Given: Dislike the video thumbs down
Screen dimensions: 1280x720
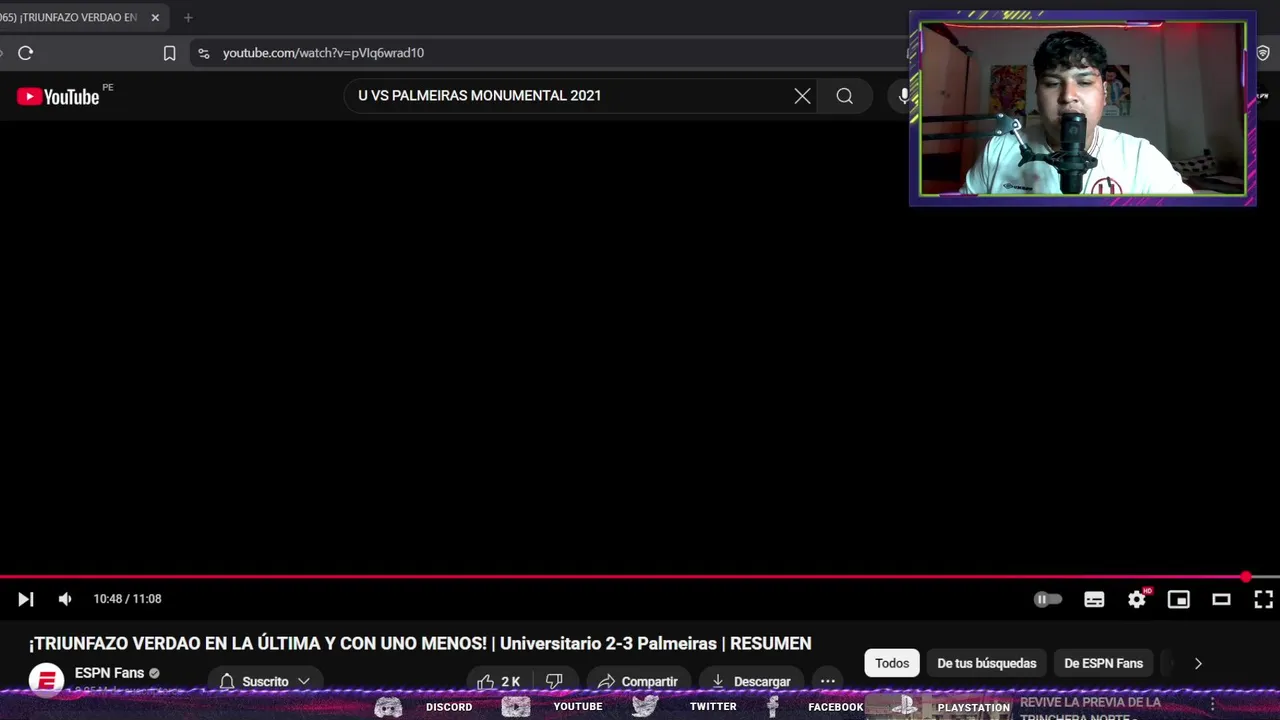Looking at the screenshot, I should [x=554, y=681].
